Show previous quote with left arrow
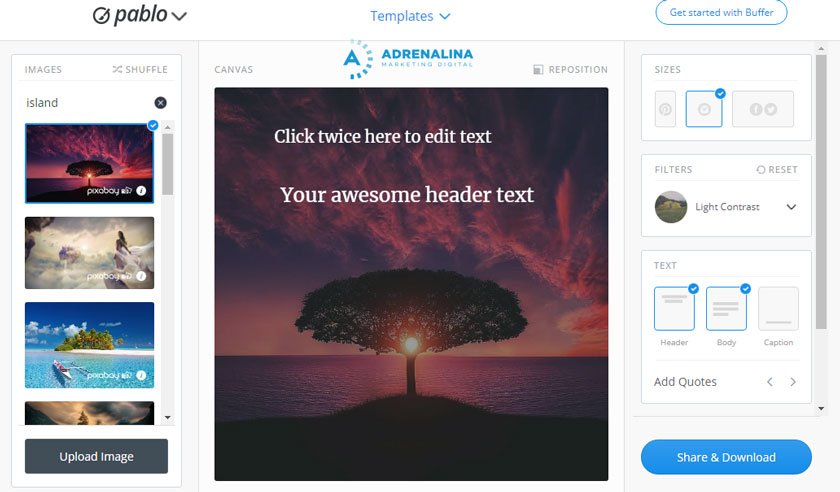This screenshot has width=840, height=492. (x=770, y=382)
